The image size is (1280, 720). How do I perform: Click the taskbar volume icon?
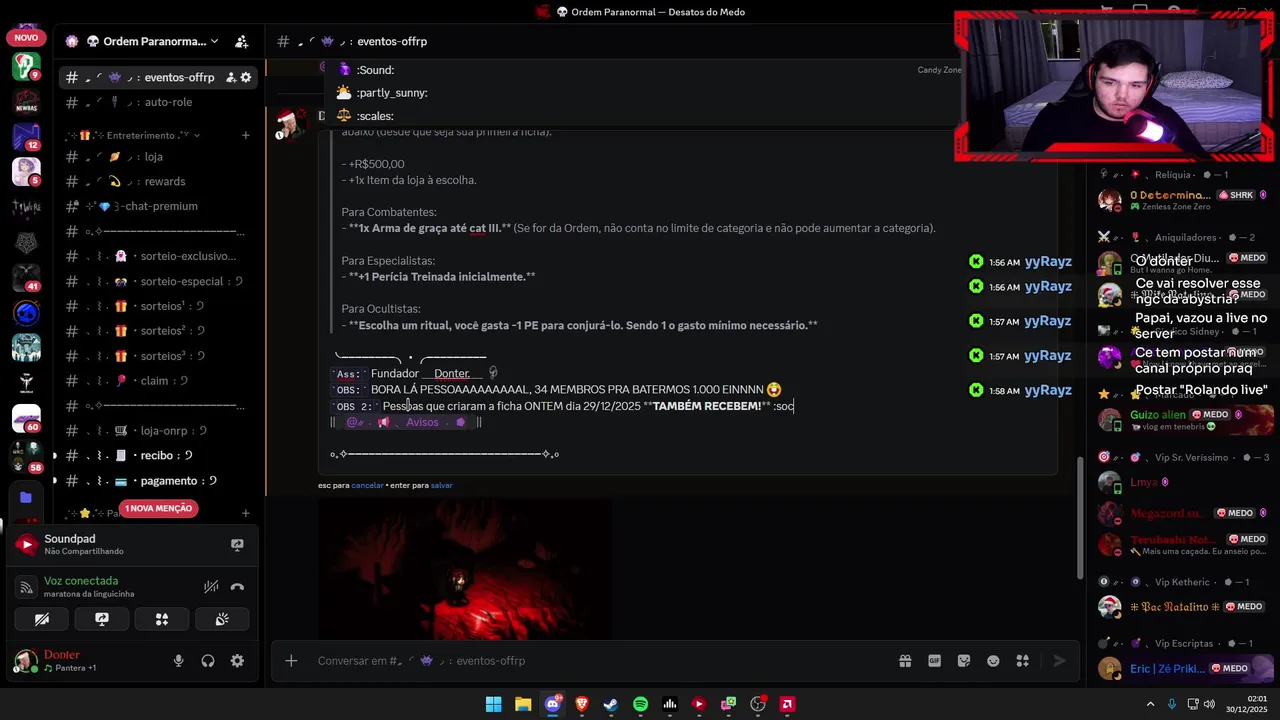pos(1209,704)
